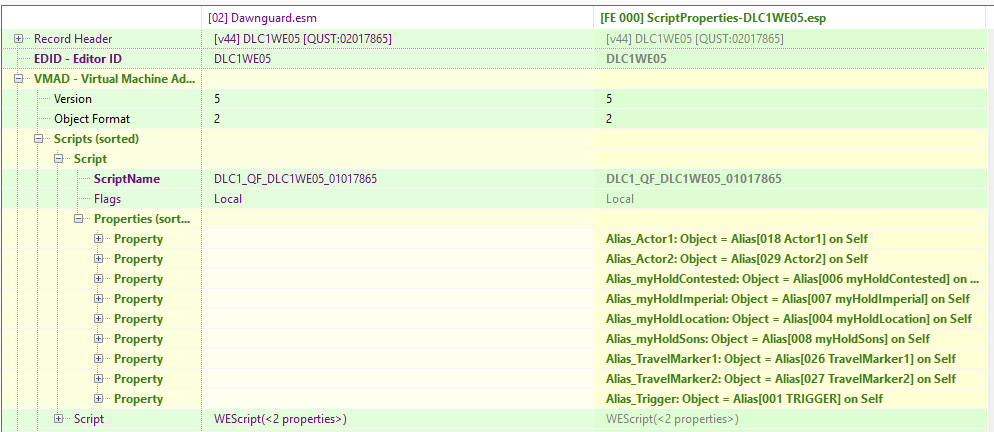Expand the Property row for Alias_myHoldImperial

(x=99, y=299)
